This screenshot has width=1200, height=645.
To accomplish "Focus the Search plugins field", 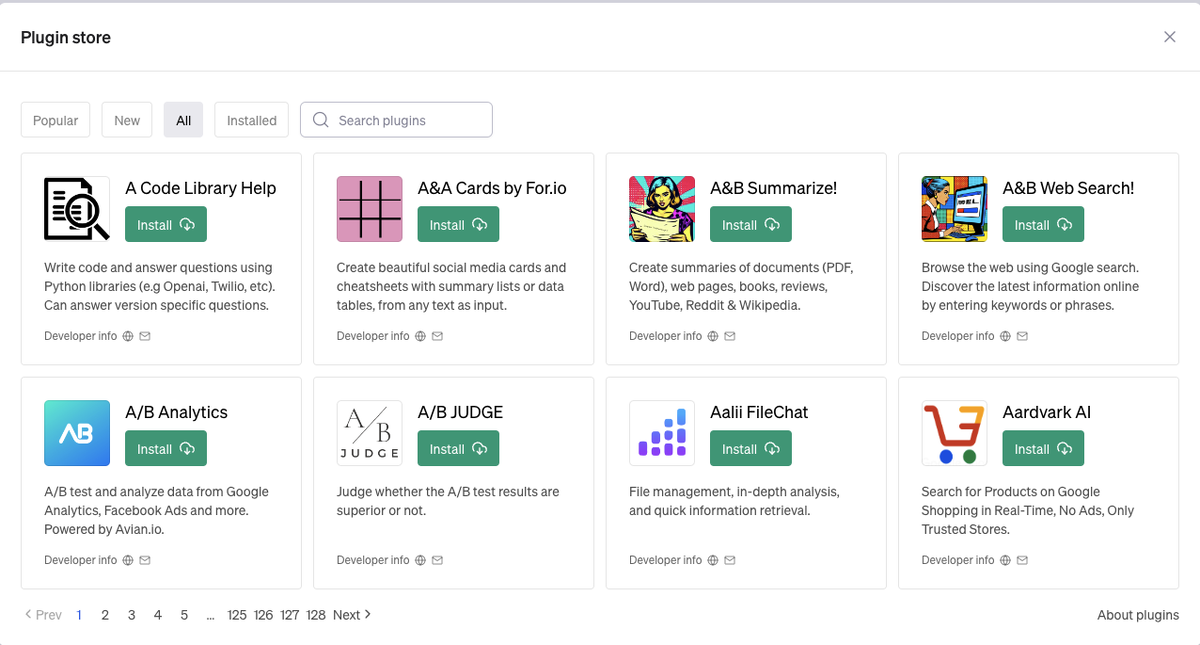I will (396, 120).
